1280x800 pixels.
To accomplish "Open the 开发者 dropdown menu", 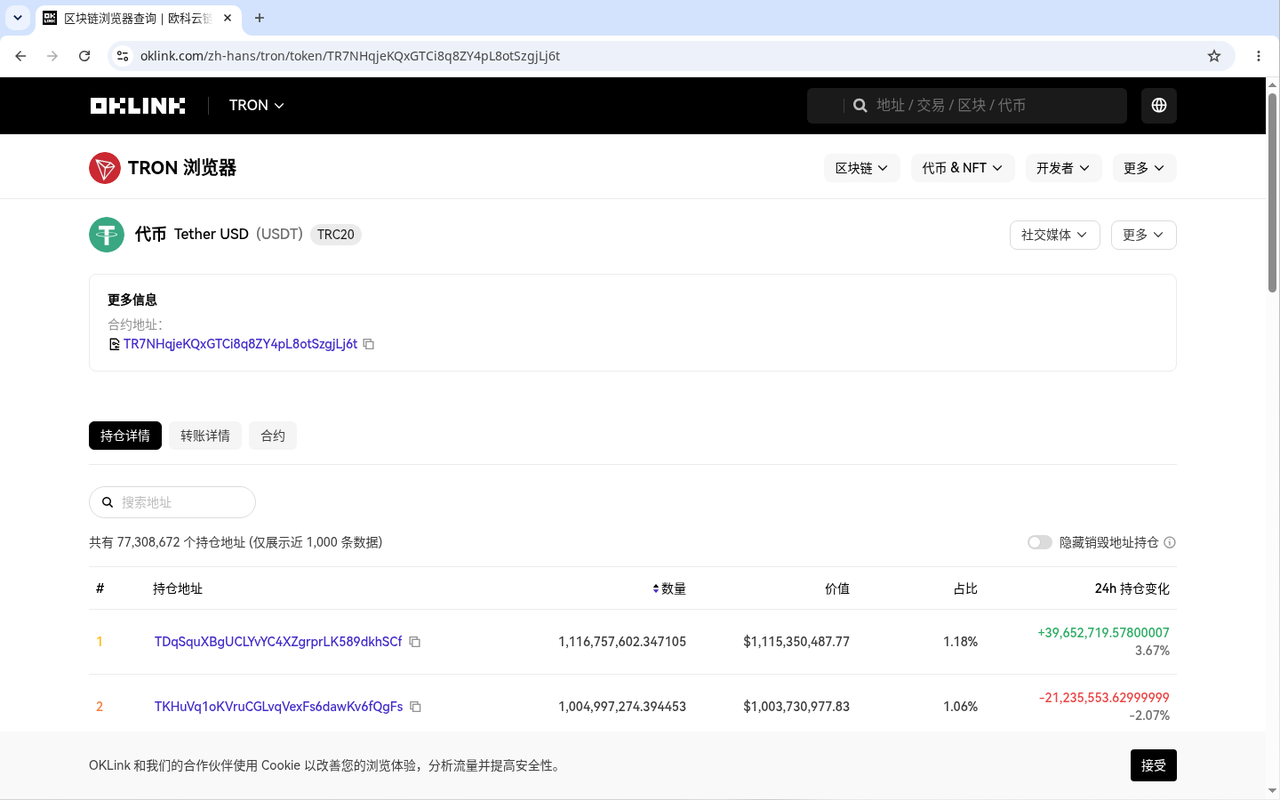I will point(1064,168).
